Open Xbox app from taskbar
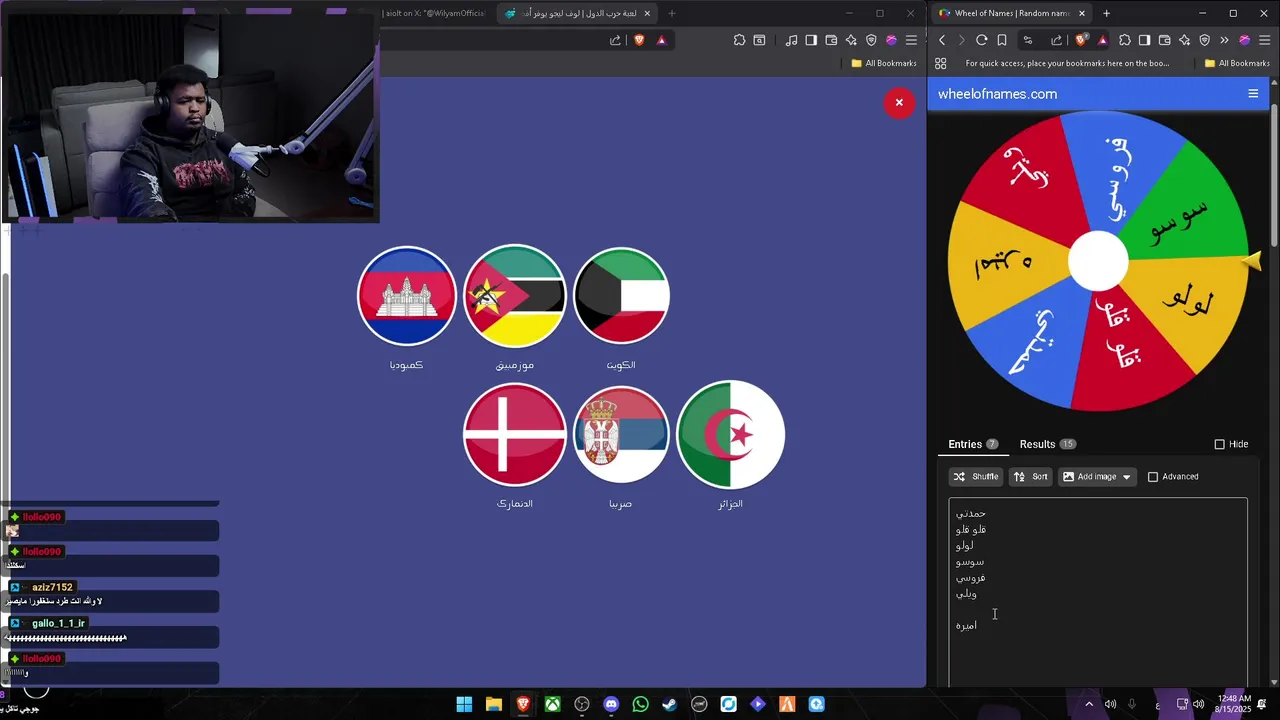The image size is (1280, 720). click(x=552, y=704)
